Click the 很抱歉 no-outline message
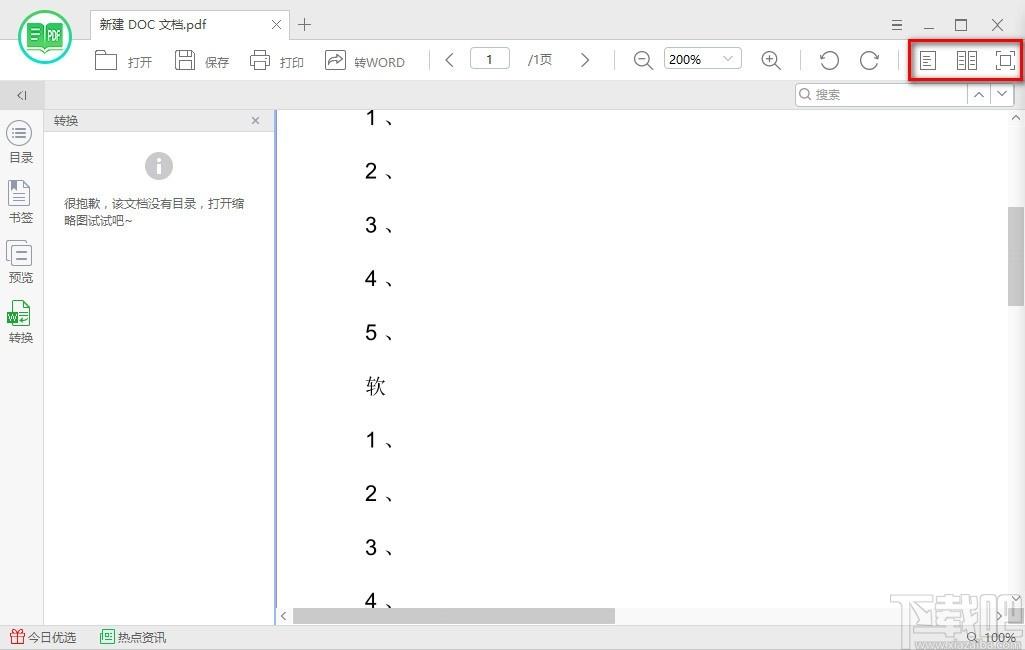Image resolution: width=1025 pixels, height=650 pixels. click(154, 212)
